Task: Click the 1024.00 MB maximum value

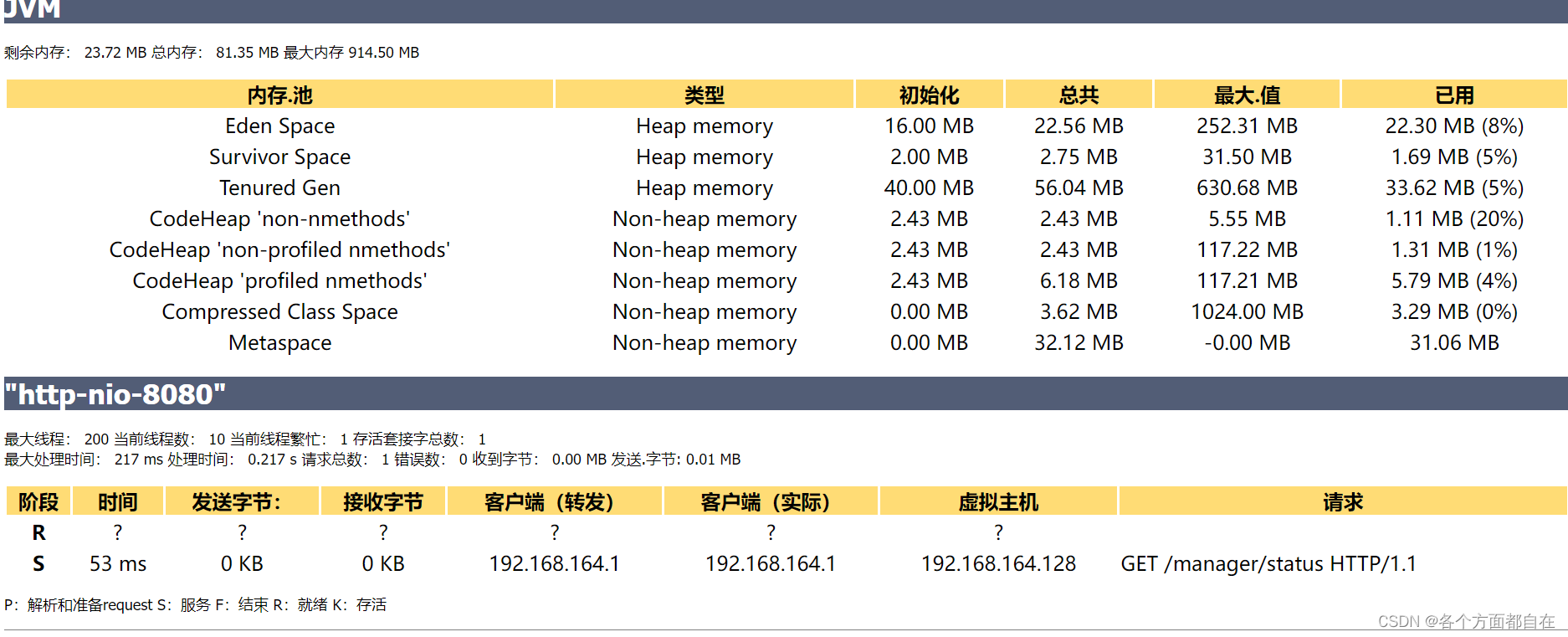Action: click(x=1247, y=311)
